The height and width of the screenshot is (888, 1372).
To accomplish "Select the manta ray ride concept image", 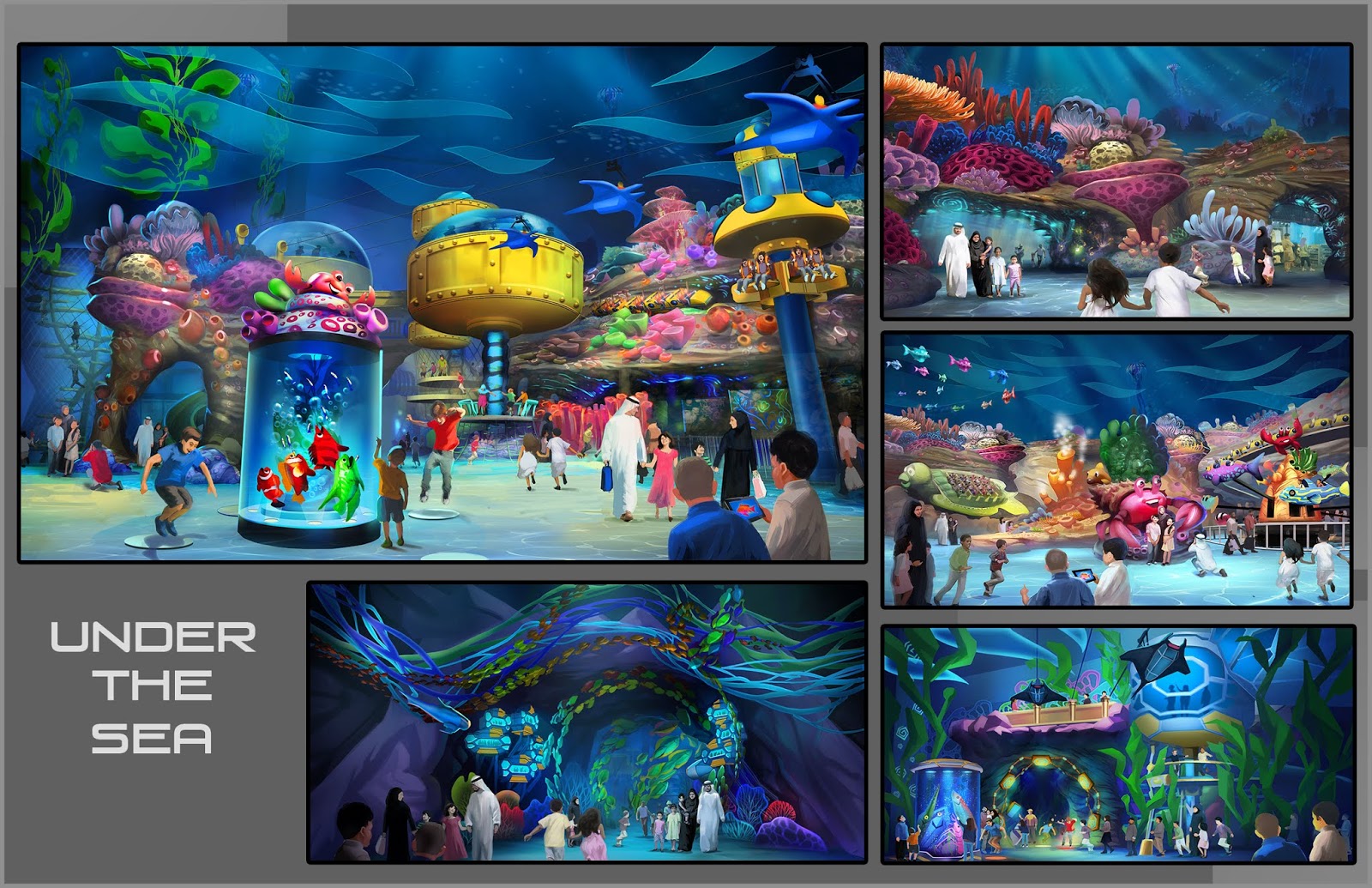I will (x=1118, y=744).
